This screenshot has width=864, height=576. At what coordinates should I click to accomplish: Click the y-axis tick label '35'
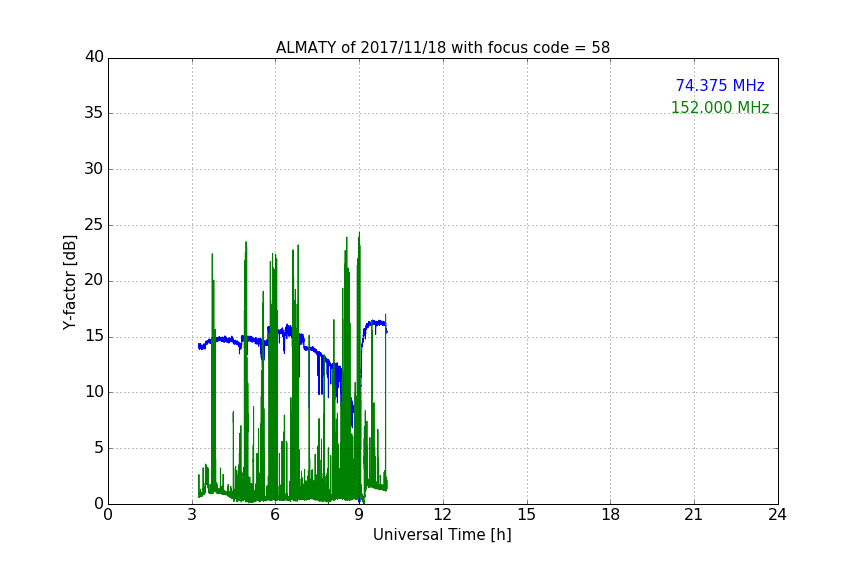94,113
